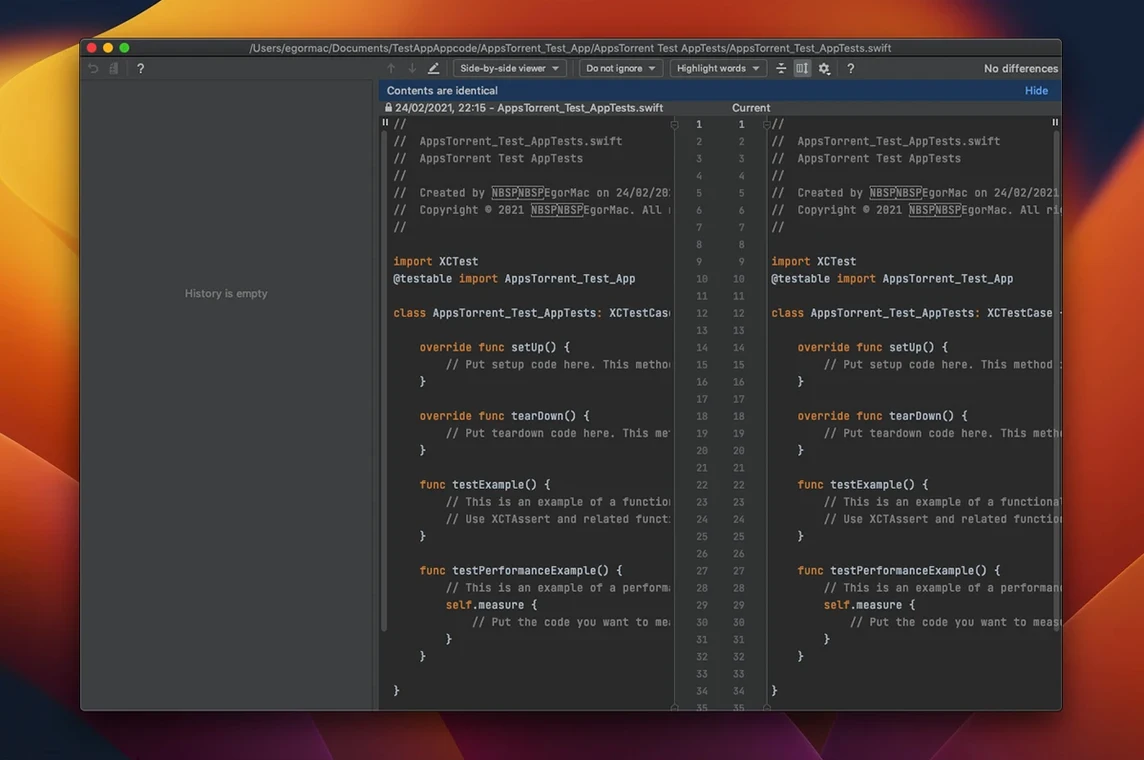Click the jump to source pencil icon
This screenshot has width=1144, height=760.
coord(433,69)
